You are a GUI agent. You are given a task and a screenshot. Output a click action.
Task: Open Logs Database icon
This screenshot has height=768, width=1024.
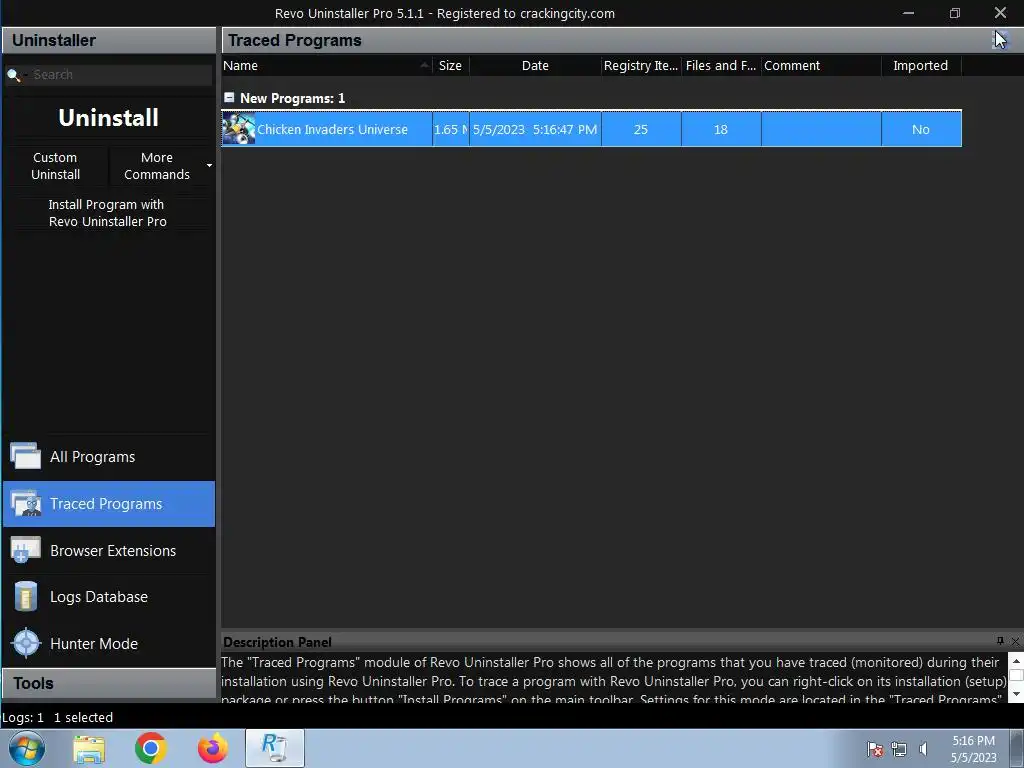coord(25,596)
